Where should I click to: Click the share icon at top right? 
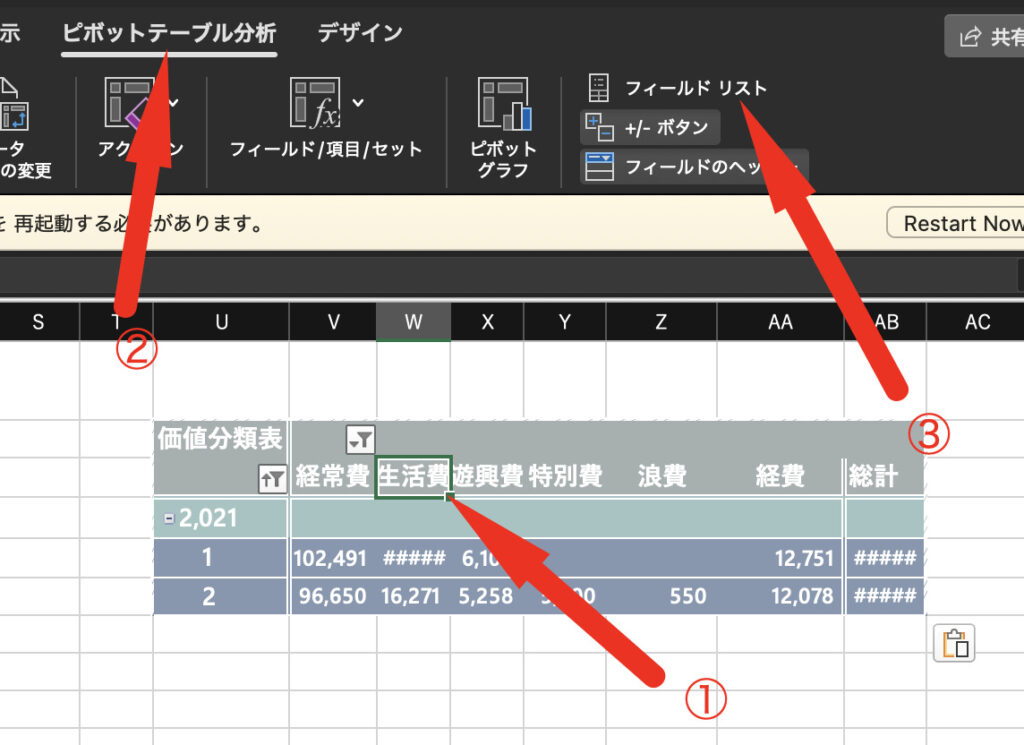pyautogui.click(x=969, y=37)
